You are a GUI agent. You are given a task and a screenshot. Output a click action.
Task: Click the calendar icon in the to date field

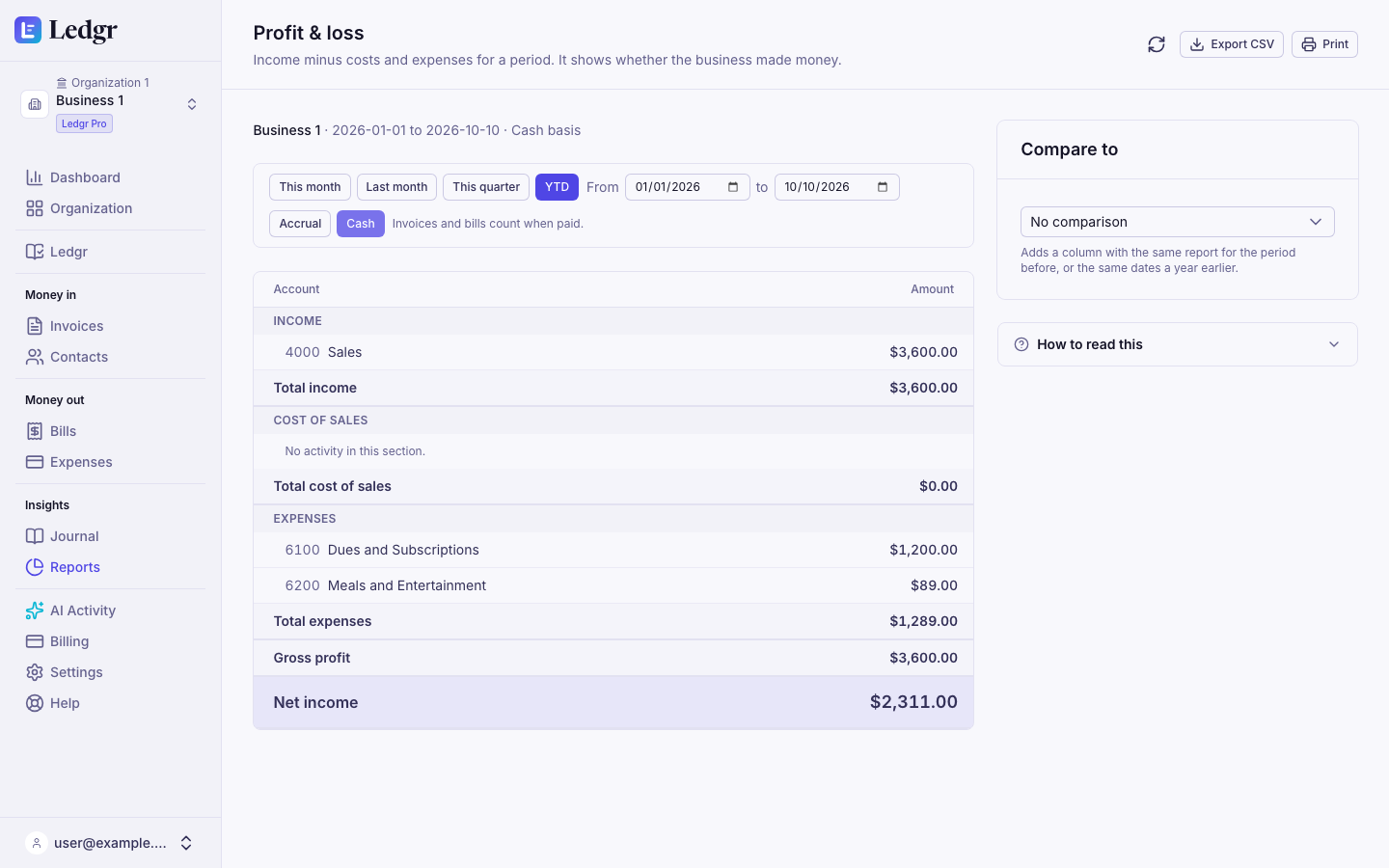pyautogui.click(x=883, y=187)
